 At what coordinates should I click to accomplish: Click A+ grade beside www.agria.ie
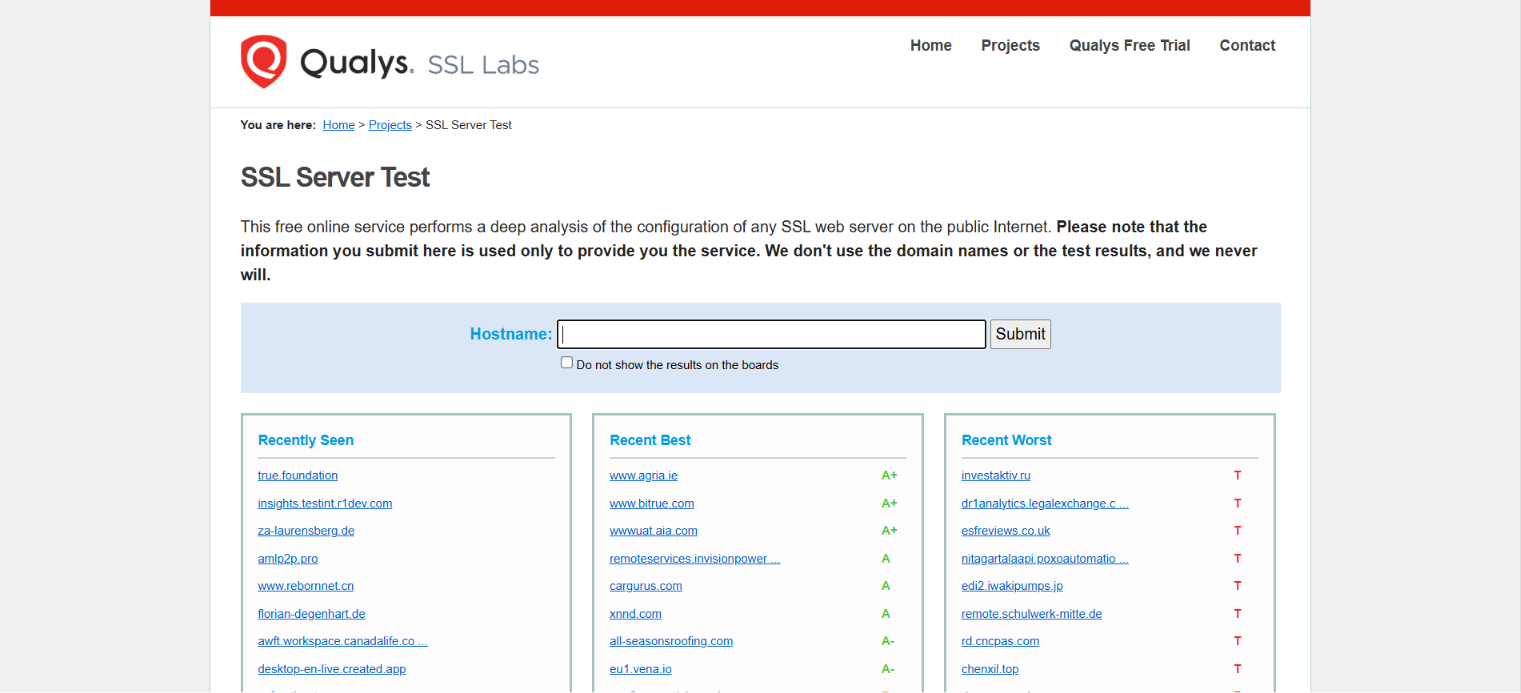tap(889, 475)
